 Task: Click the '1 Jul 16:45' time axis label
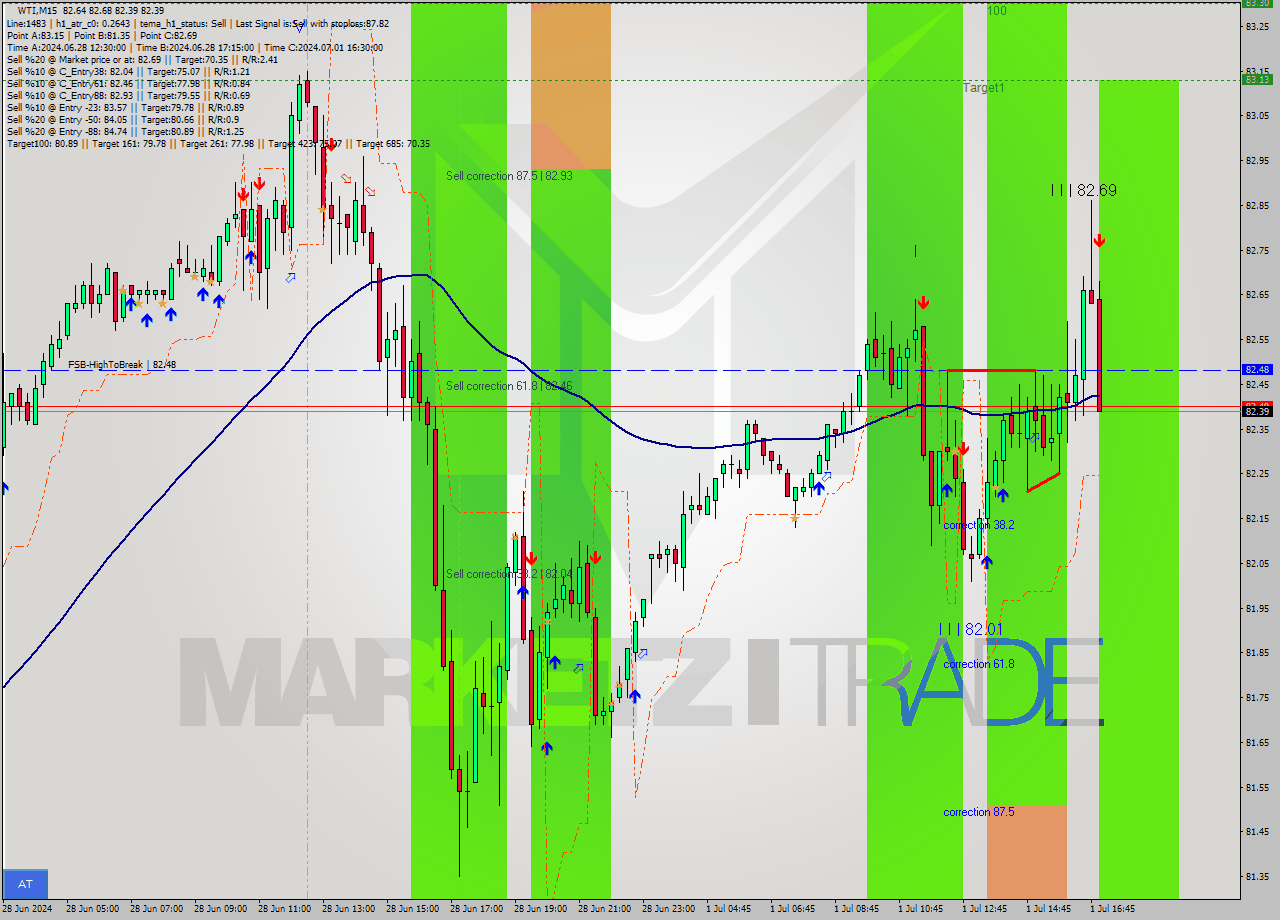[1113, 909]
